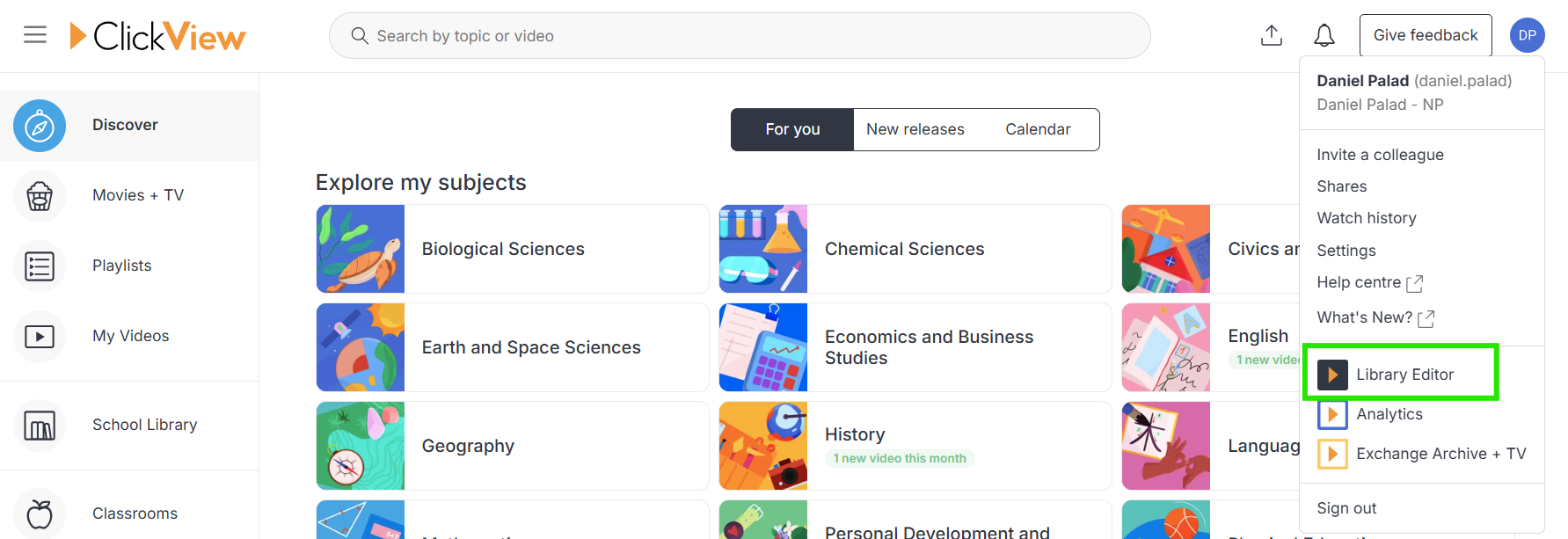
Task: Open the notifications bell
Action: click(1324, 35)
